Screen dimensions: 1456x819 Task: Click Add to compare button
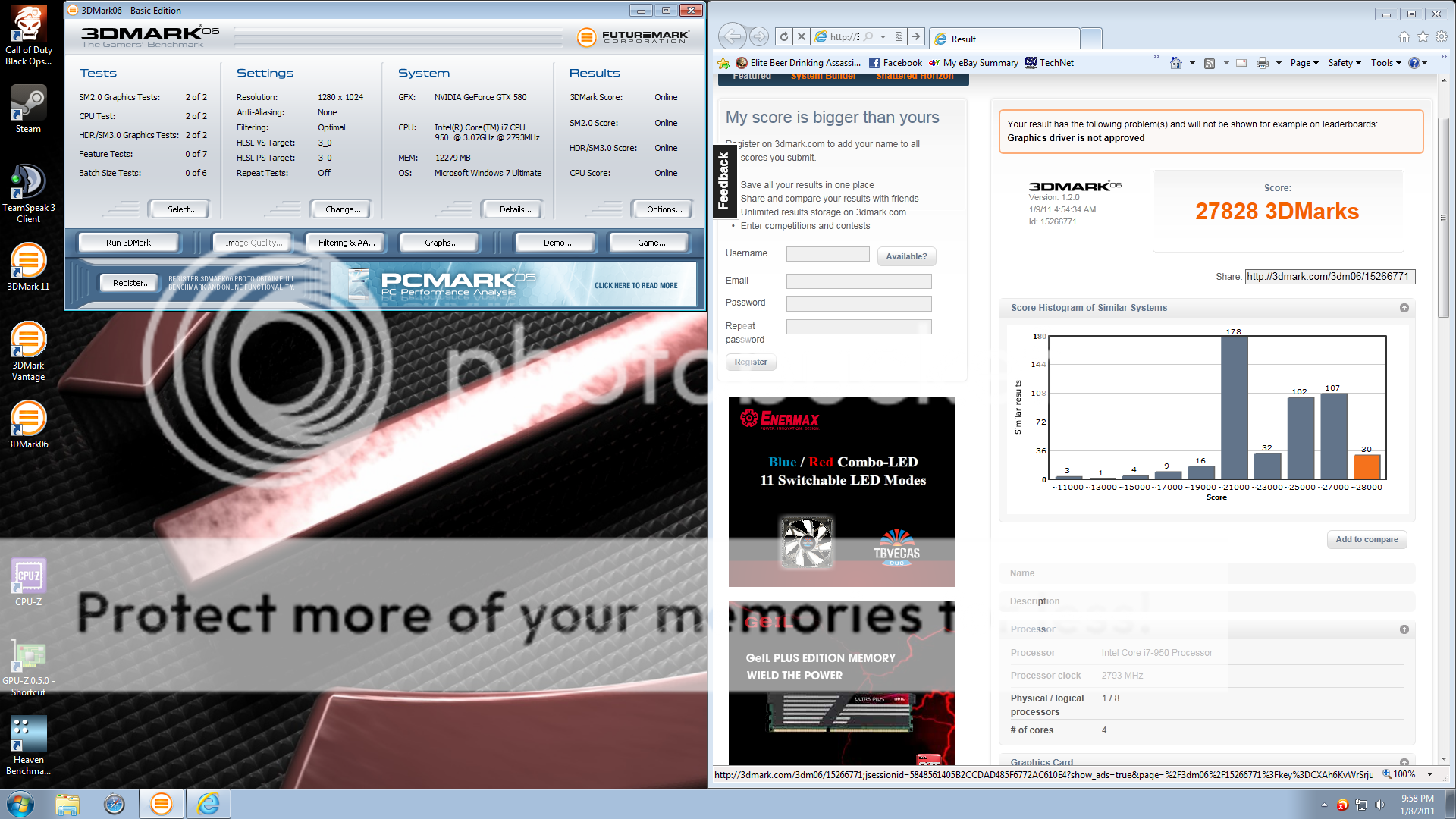(1367, 539)
